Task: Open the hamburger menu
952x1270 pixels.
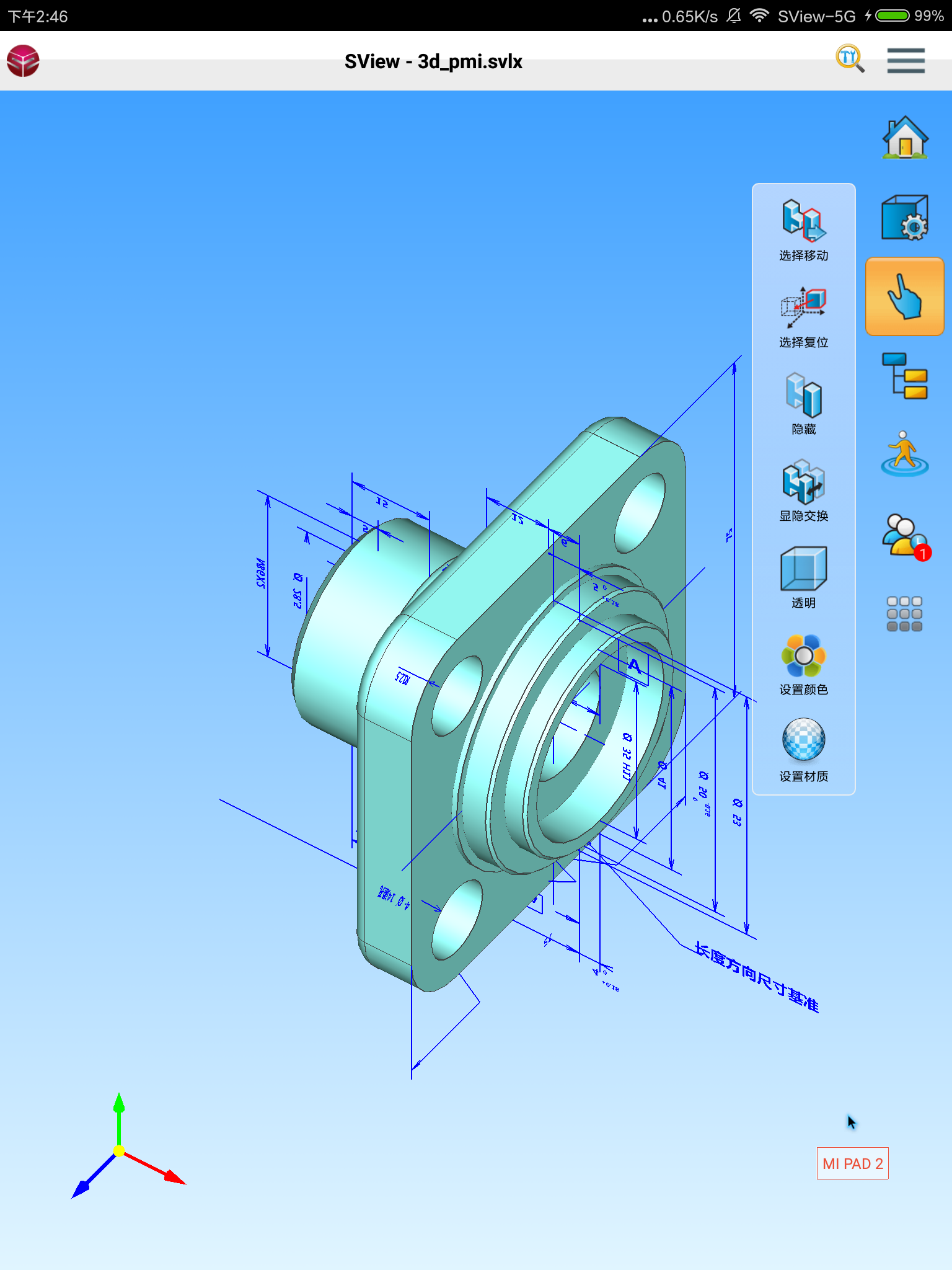Action: point(906,61)
